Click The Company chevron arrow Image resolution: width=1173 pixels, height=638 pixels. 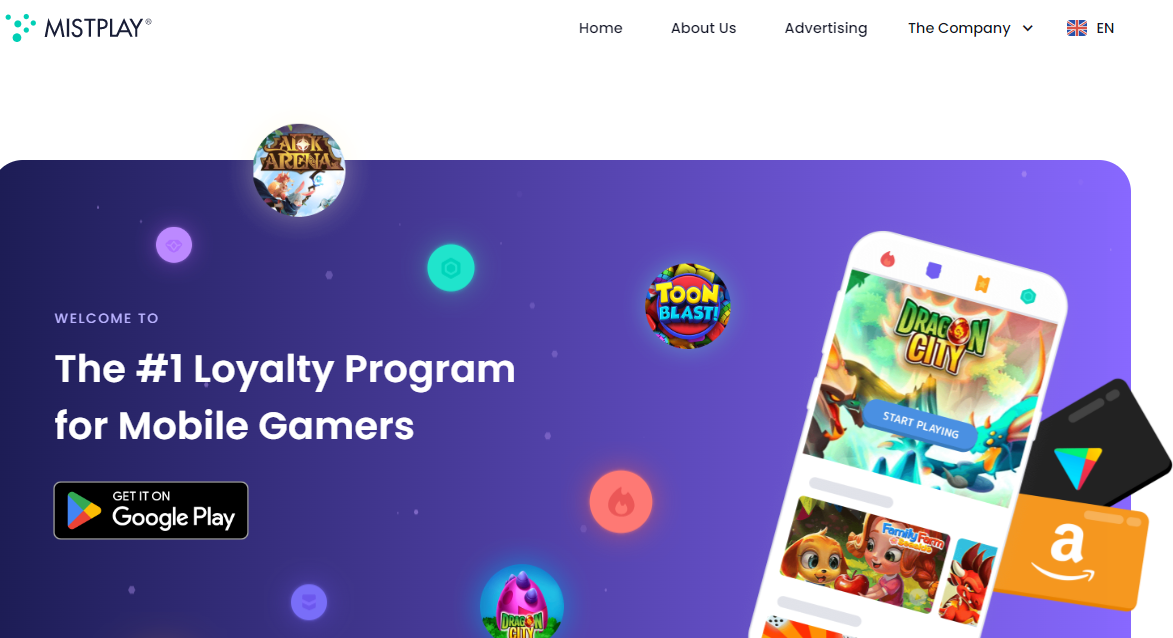click(1028, 28)
